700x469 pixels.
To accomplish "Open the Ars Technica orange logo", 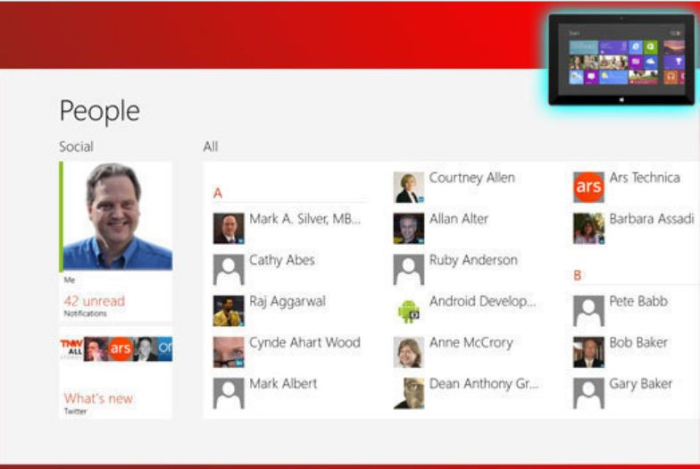I will 588,187.
